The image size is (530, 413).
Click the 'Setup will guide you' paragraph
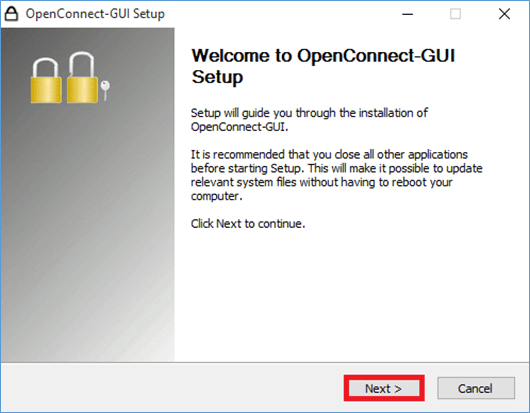(x=309, y=120)
